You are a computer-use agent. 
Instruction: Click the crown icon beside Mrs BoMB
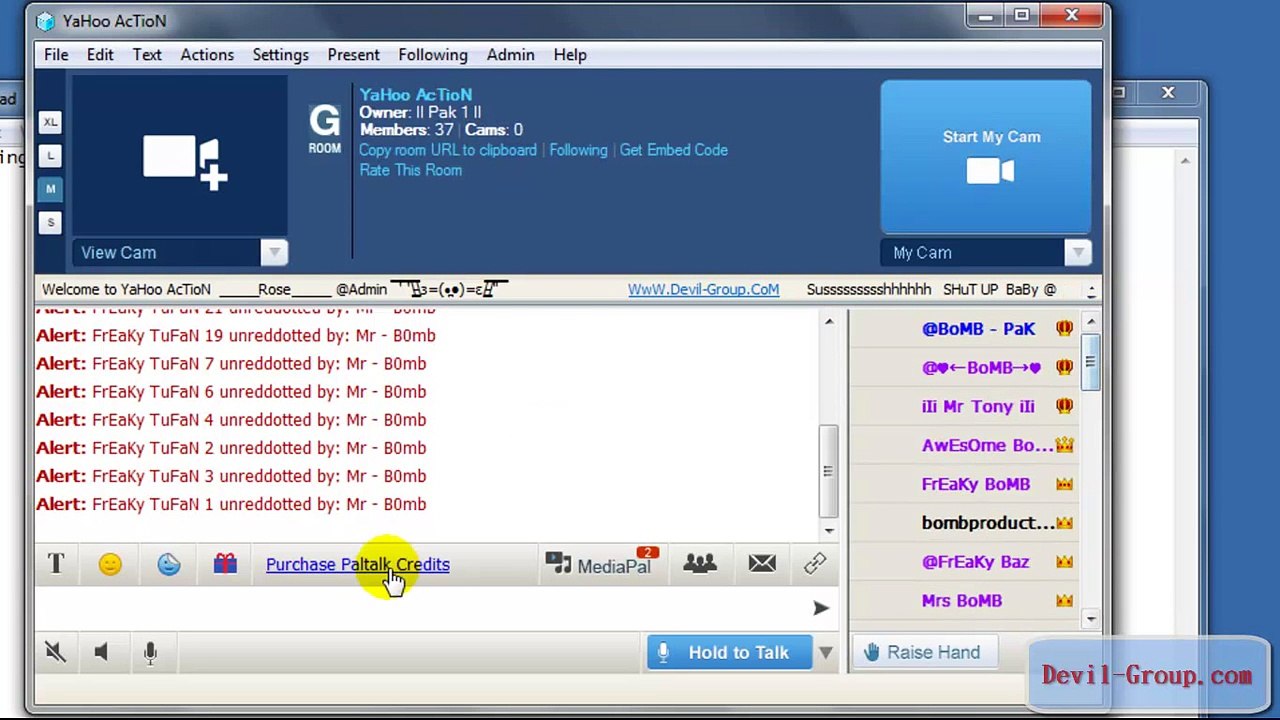coord(1064,601)
